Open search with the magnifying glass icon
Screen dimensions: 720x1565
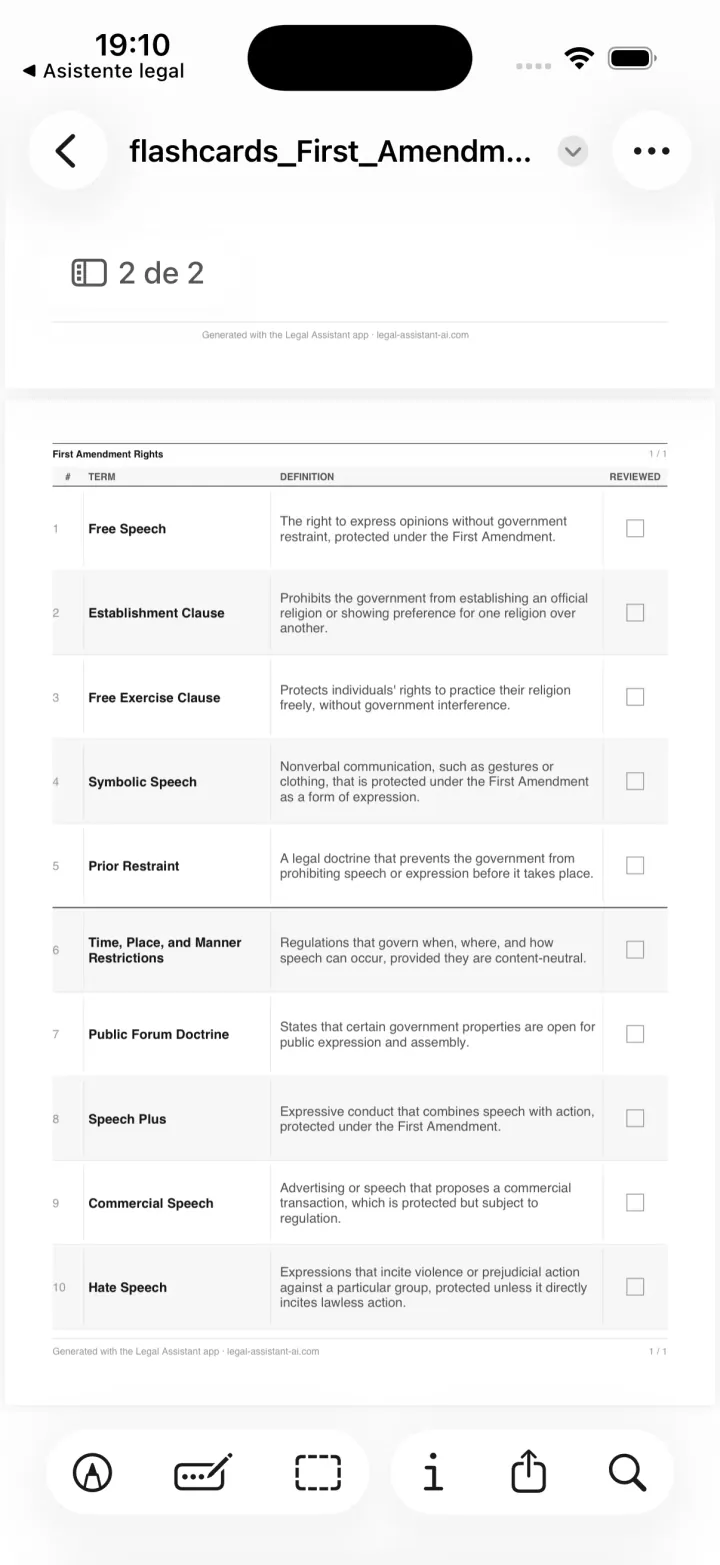pos(627,1472)
